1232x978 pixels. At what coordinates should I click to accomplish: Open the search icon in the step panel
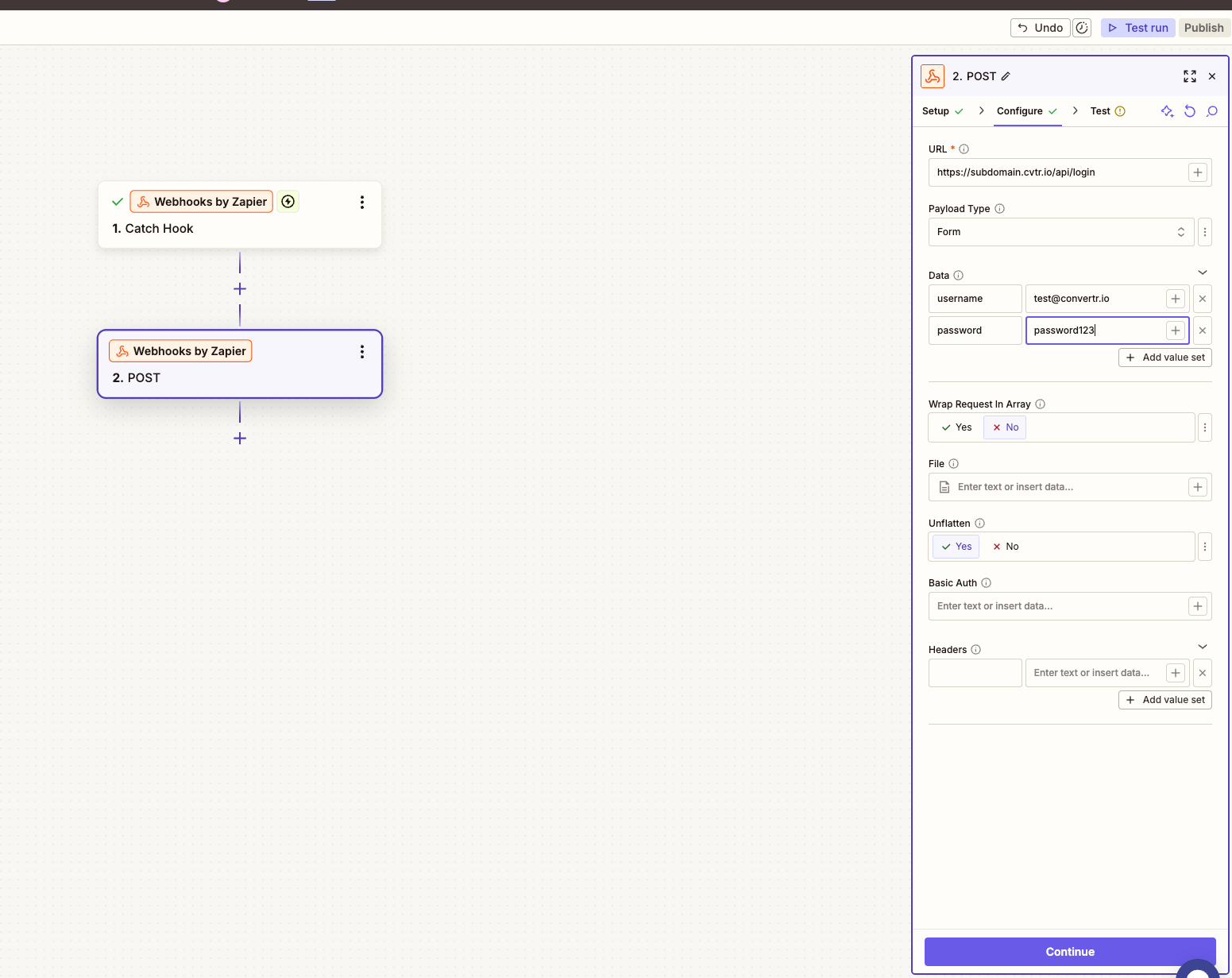click(1212, 111)
